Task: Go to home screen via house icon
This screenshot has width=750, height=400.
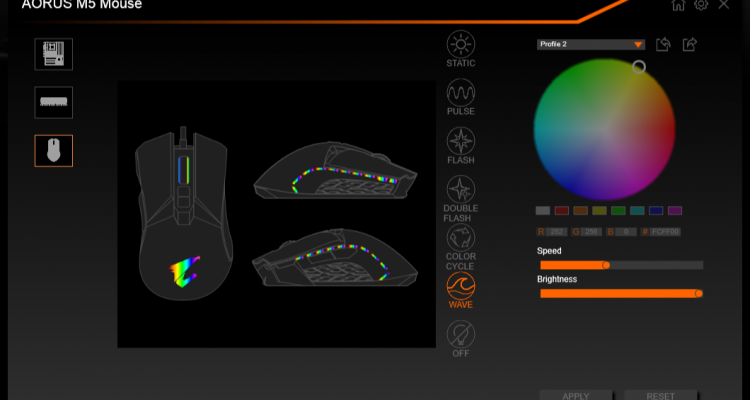Action: pyautogui.click(x=679, y=5)
